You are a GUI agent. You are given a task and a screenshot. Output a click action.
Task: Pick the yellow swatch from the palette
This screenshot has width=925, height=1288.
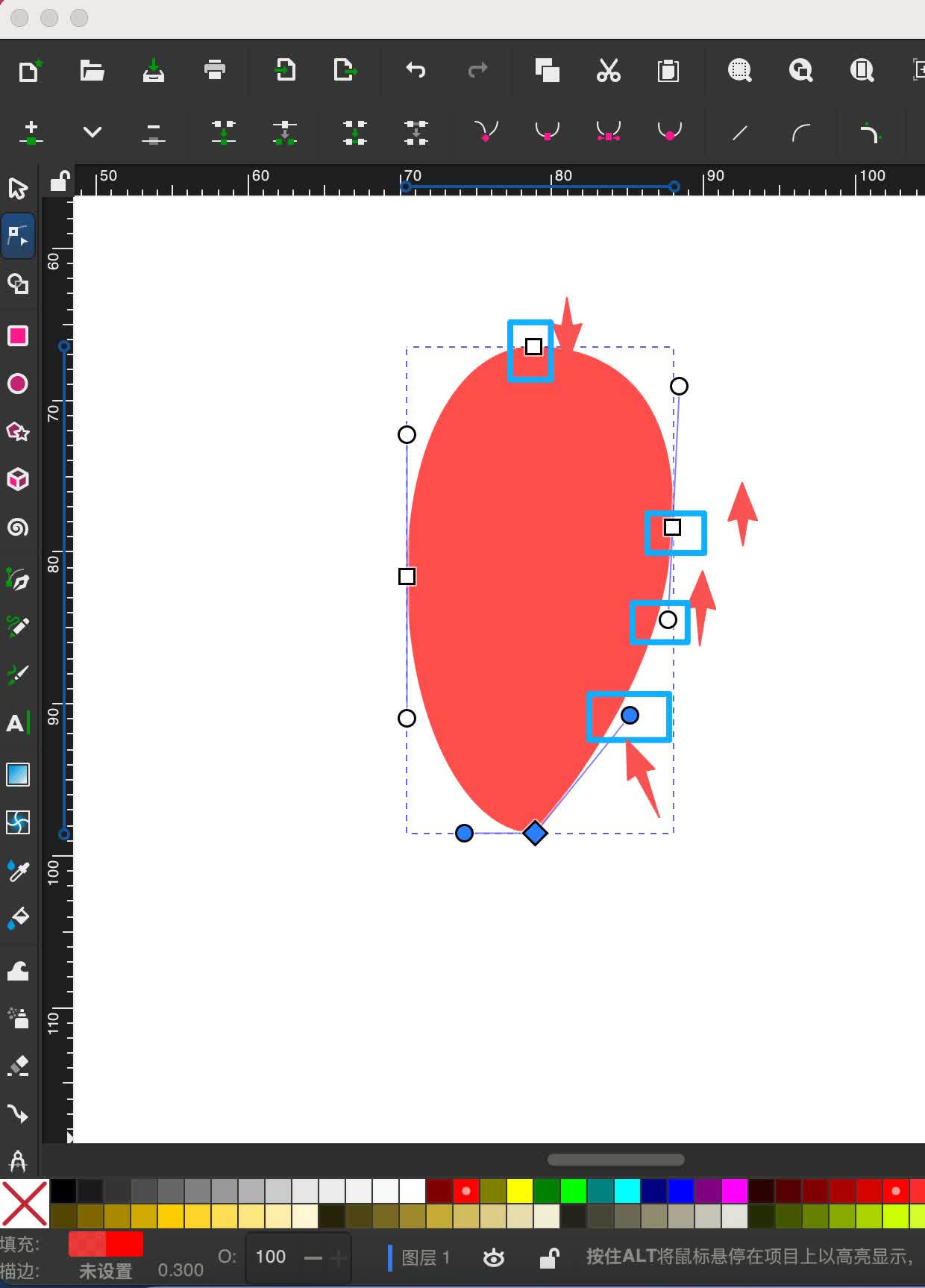[x=519, y=1191]
